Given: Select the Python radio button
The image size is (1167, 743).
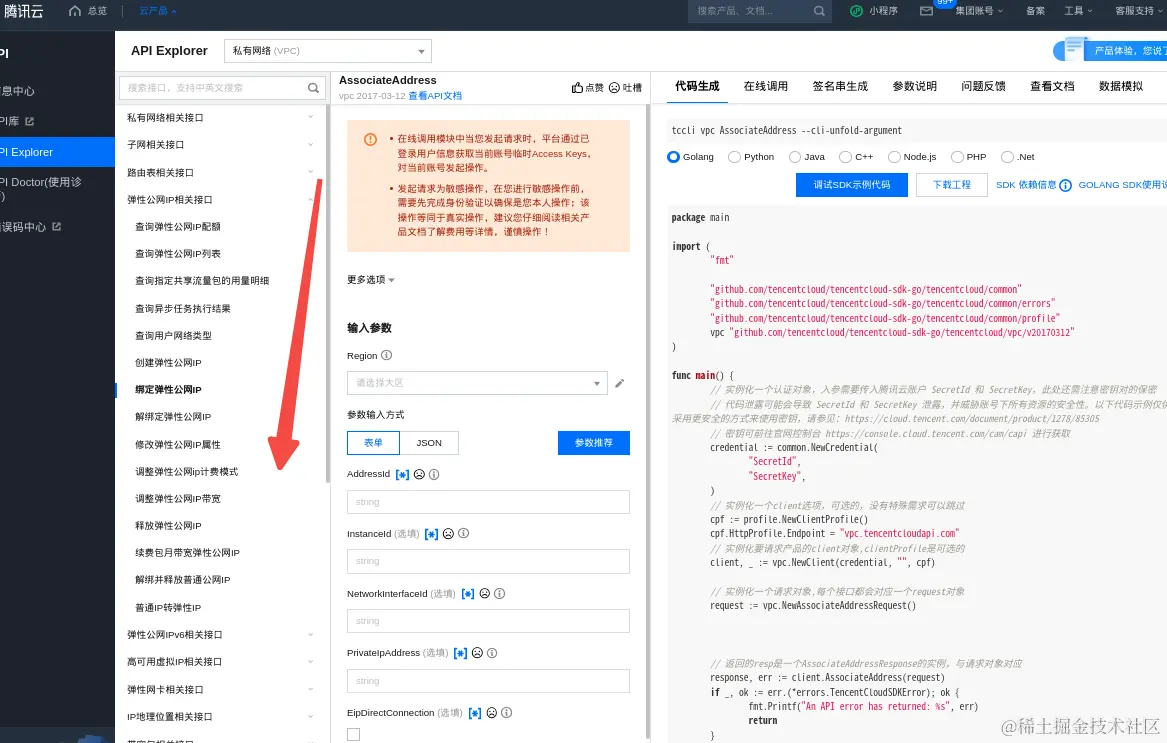Looking at the screenshot, I should 735,157.
